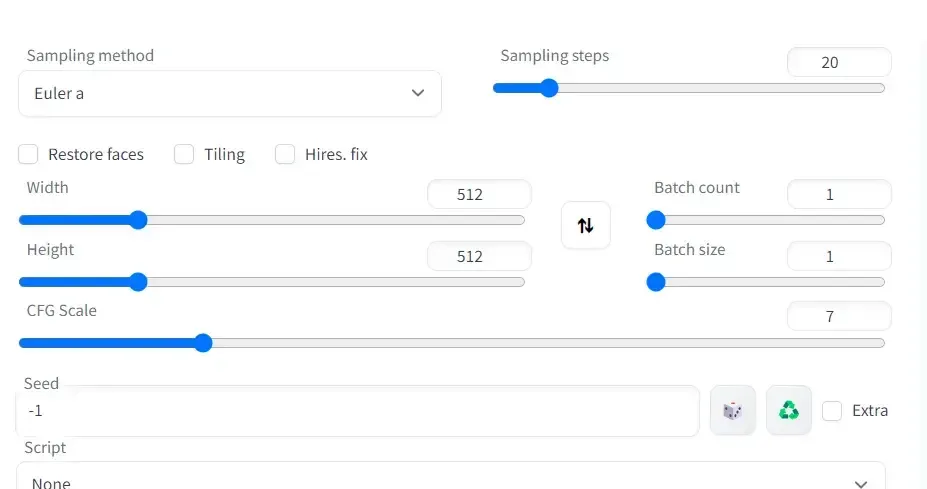Check the Hires. fix option
Image resolution: width=927 pixels, height=489 pixels.
pyautogui.click(x=285, y=154)
